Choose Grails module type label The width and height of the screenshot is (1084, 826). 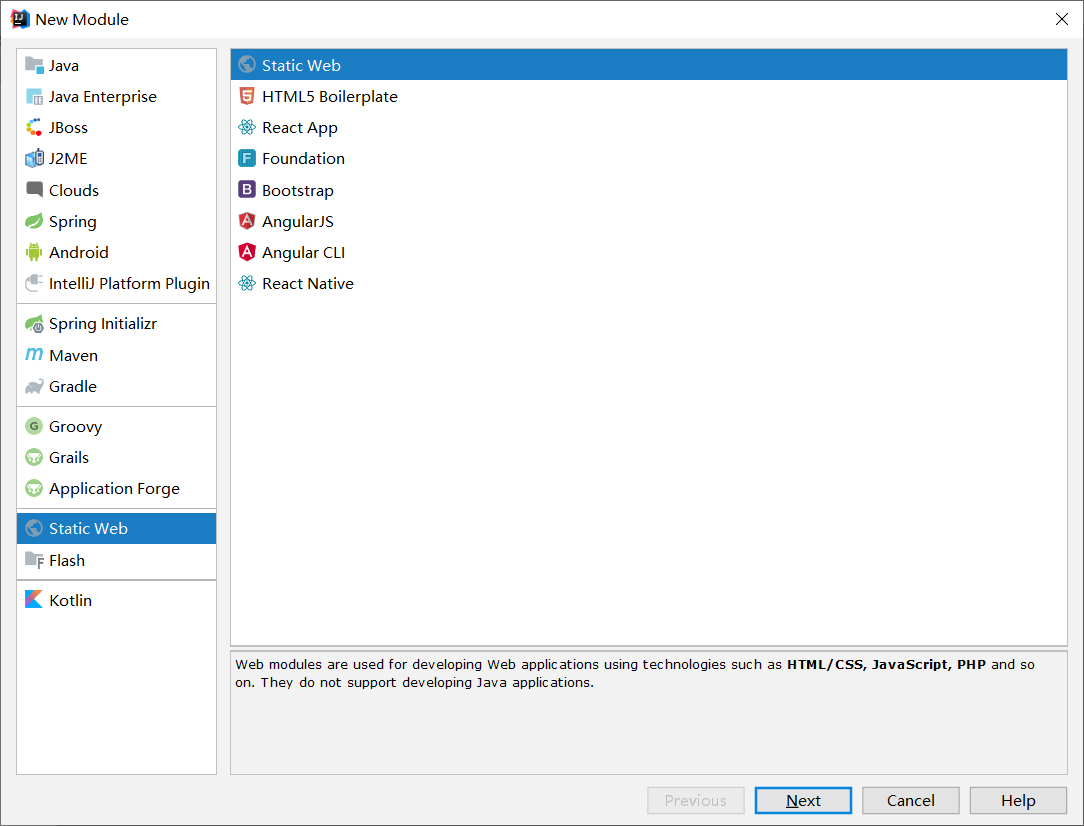point(68,458)
